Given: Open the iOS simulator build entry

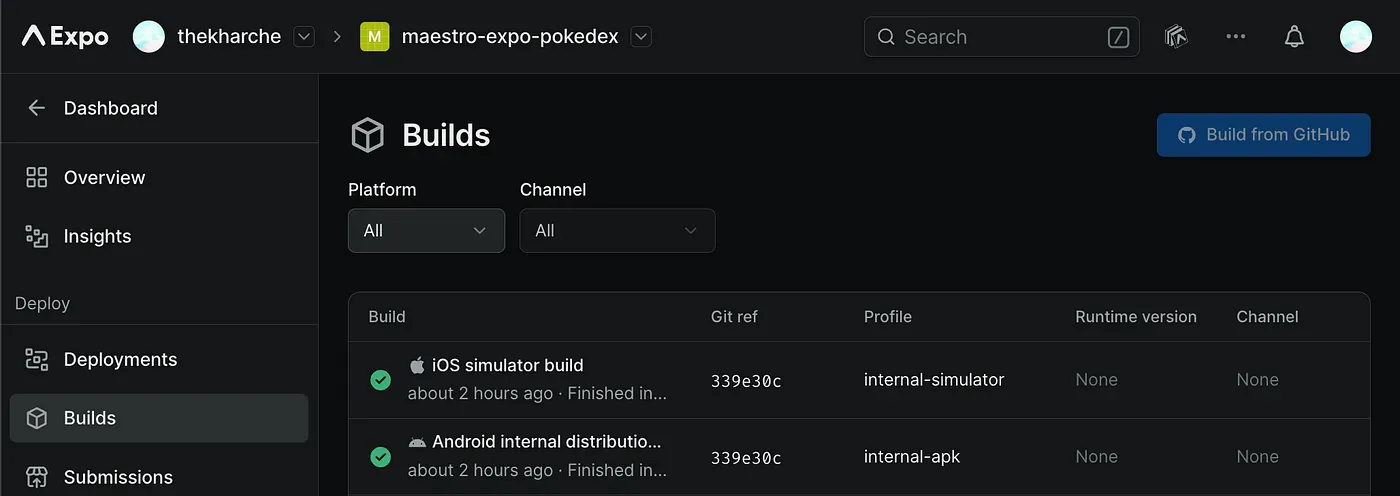Looking at the screenshot, I should pos(507,366).
